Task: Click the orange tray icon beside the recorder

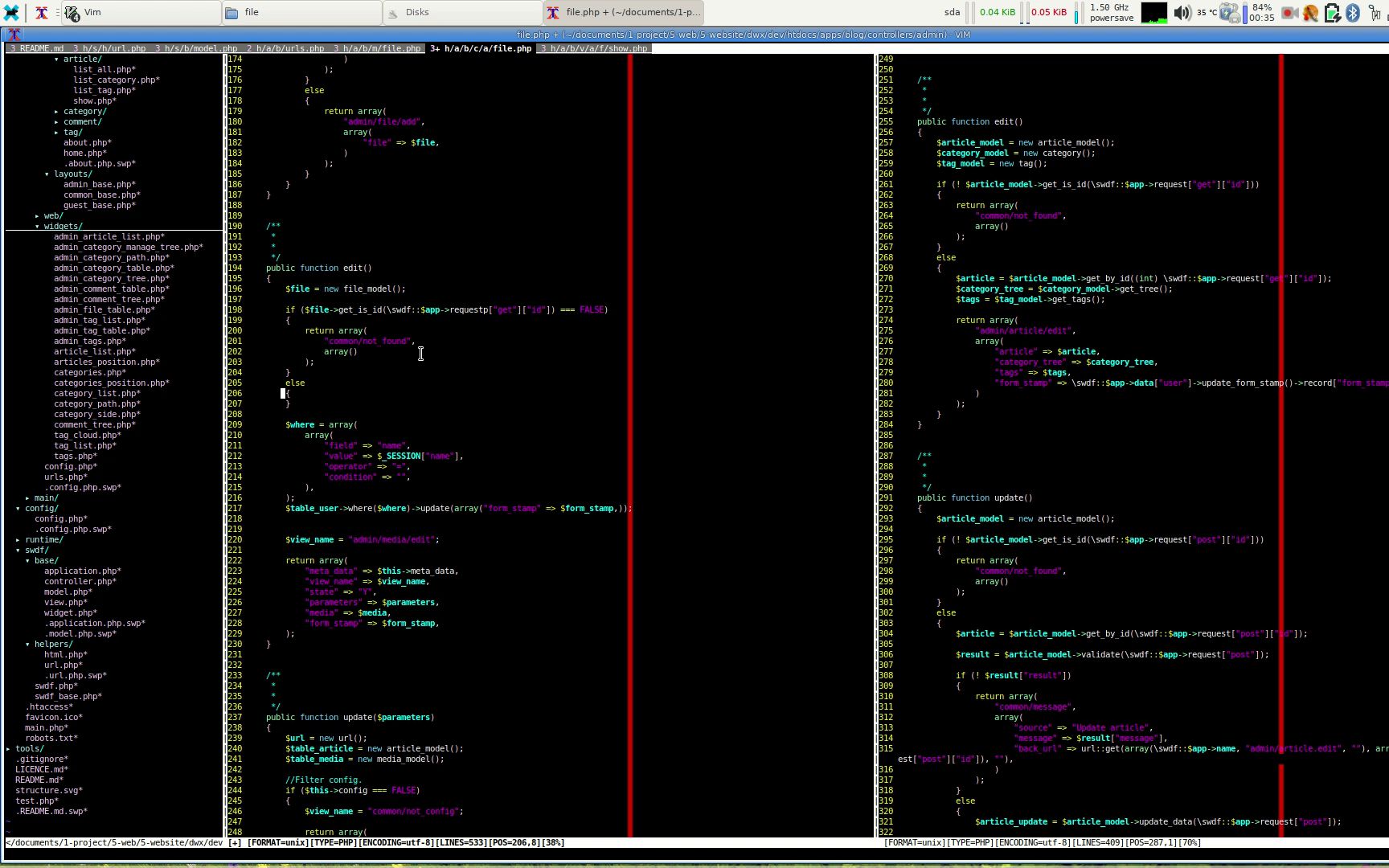Action: tap(1311, 12)
